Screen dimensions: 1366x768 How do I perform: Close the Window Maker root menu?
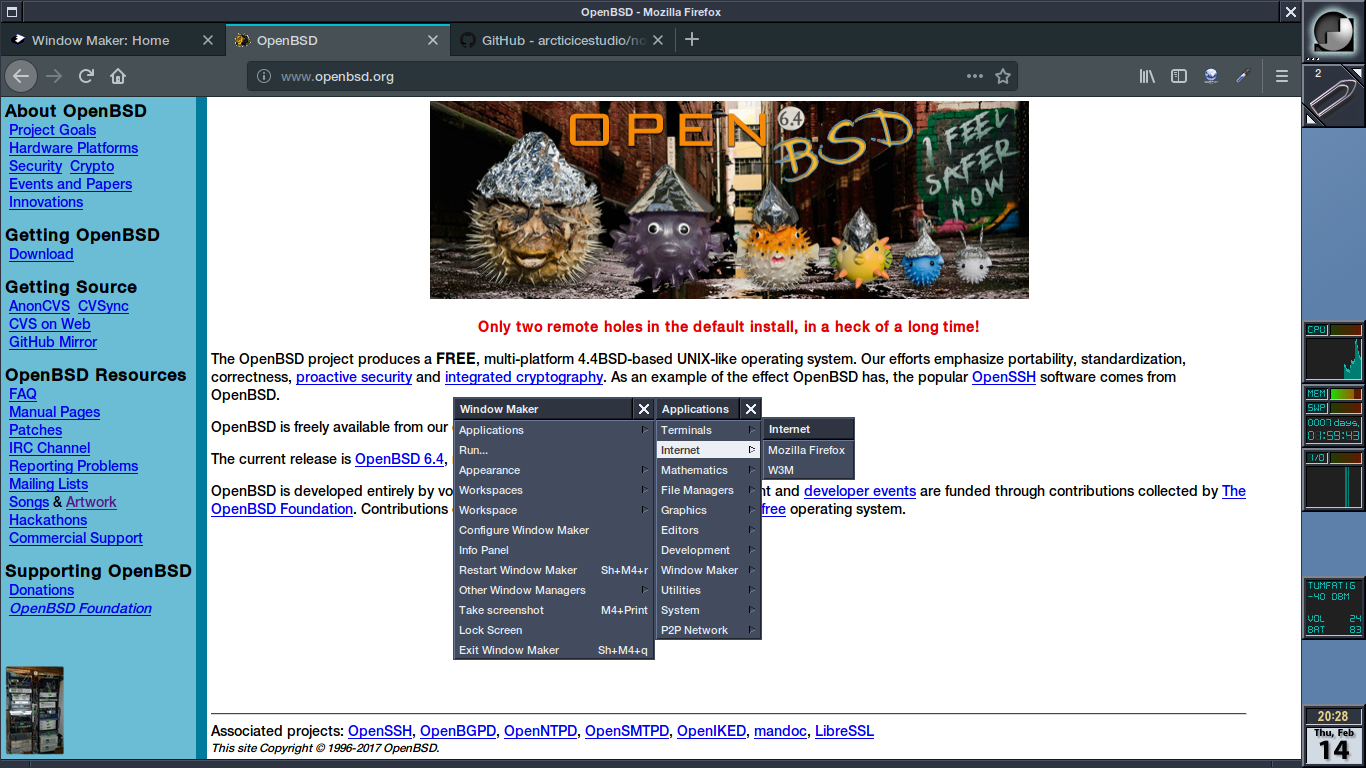[x=644, y=409]
